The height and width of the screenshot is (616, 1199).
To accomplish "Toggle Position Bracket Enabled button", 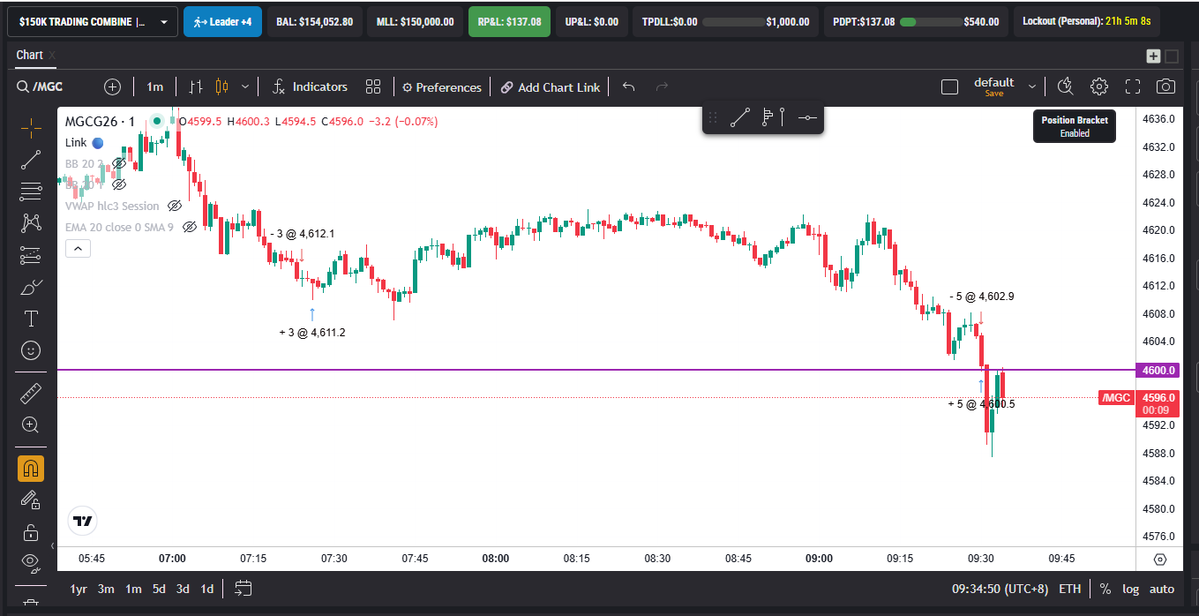I will click(x=1074, y=126).
